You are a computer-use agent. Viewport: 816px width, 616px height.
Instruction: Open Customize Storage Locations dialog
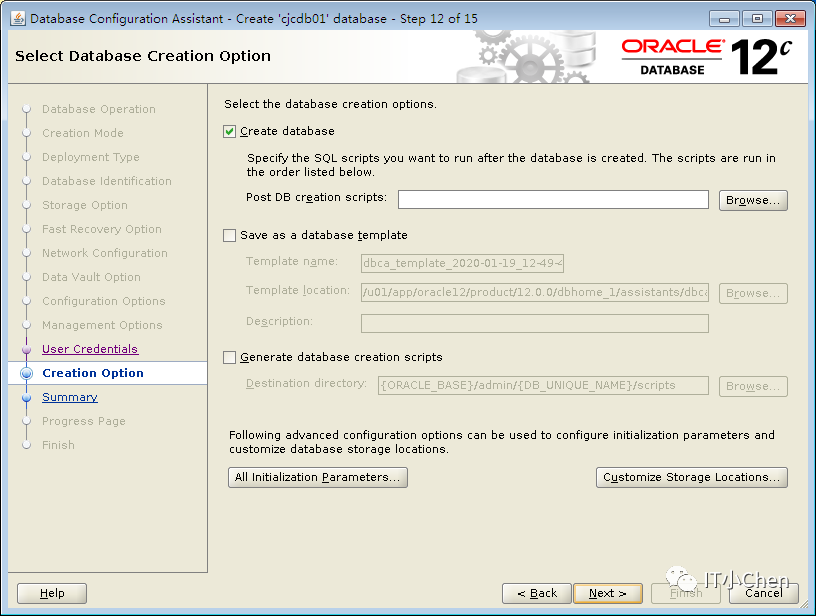click(x=692, y=477)
